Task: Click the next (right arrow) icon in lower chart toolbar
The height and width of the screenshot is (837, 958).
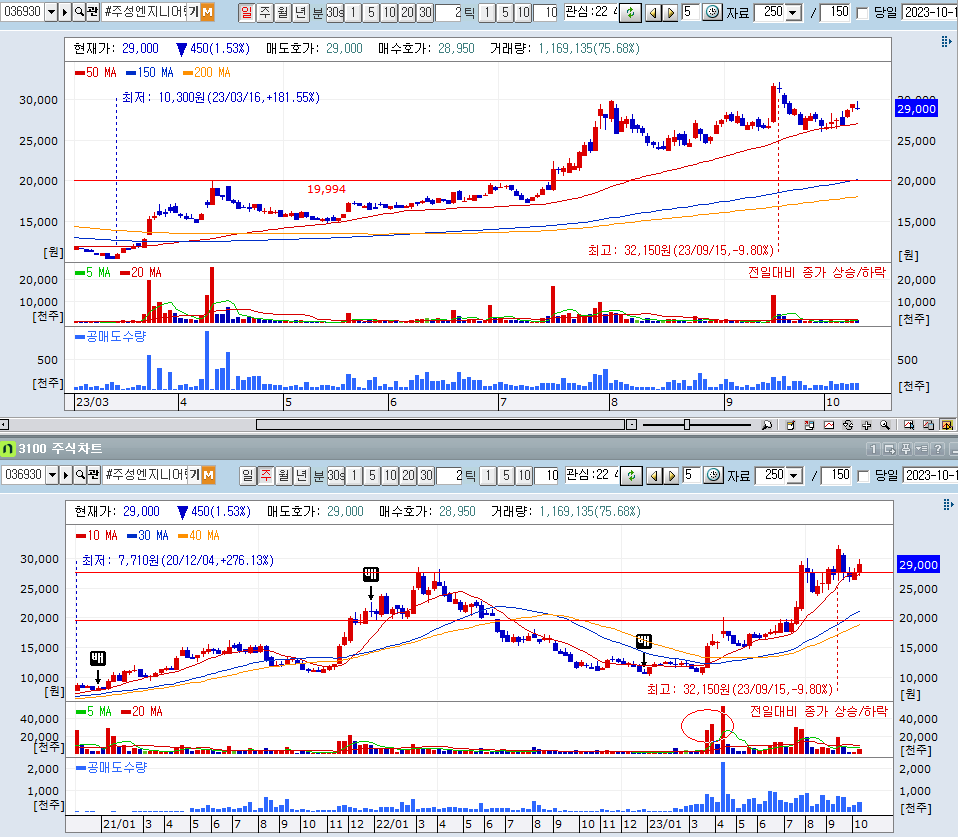Action: coord(671,475)
